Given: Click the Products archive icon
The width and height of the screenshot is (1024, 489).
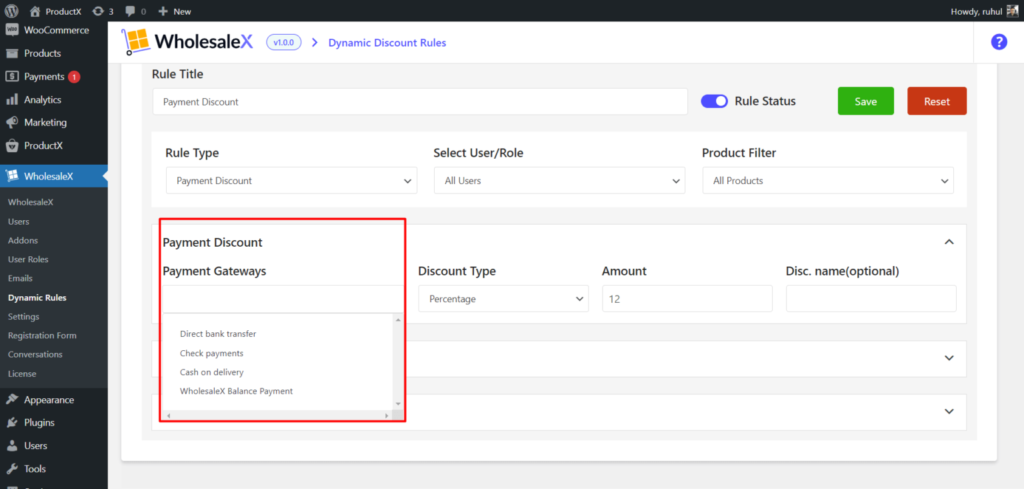Looking at the screenshot, I should tap(12, 54).
